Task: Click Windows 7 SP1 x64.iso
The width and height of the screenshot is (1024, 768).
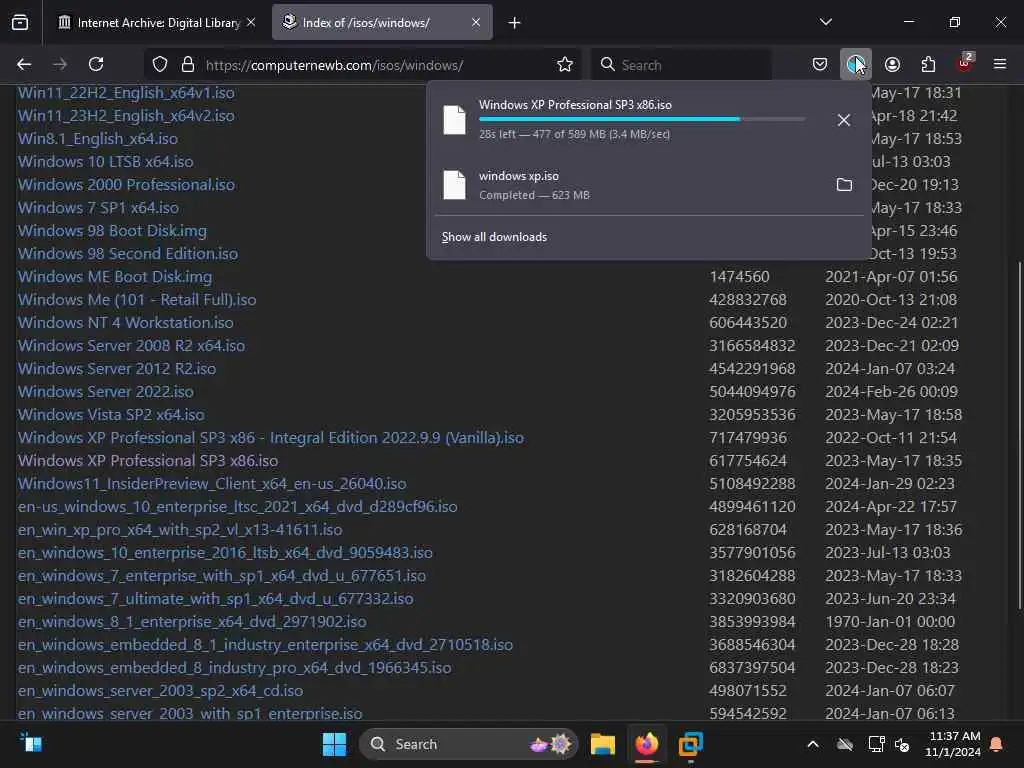Action: pyautogui.click(x=98, y=208)
